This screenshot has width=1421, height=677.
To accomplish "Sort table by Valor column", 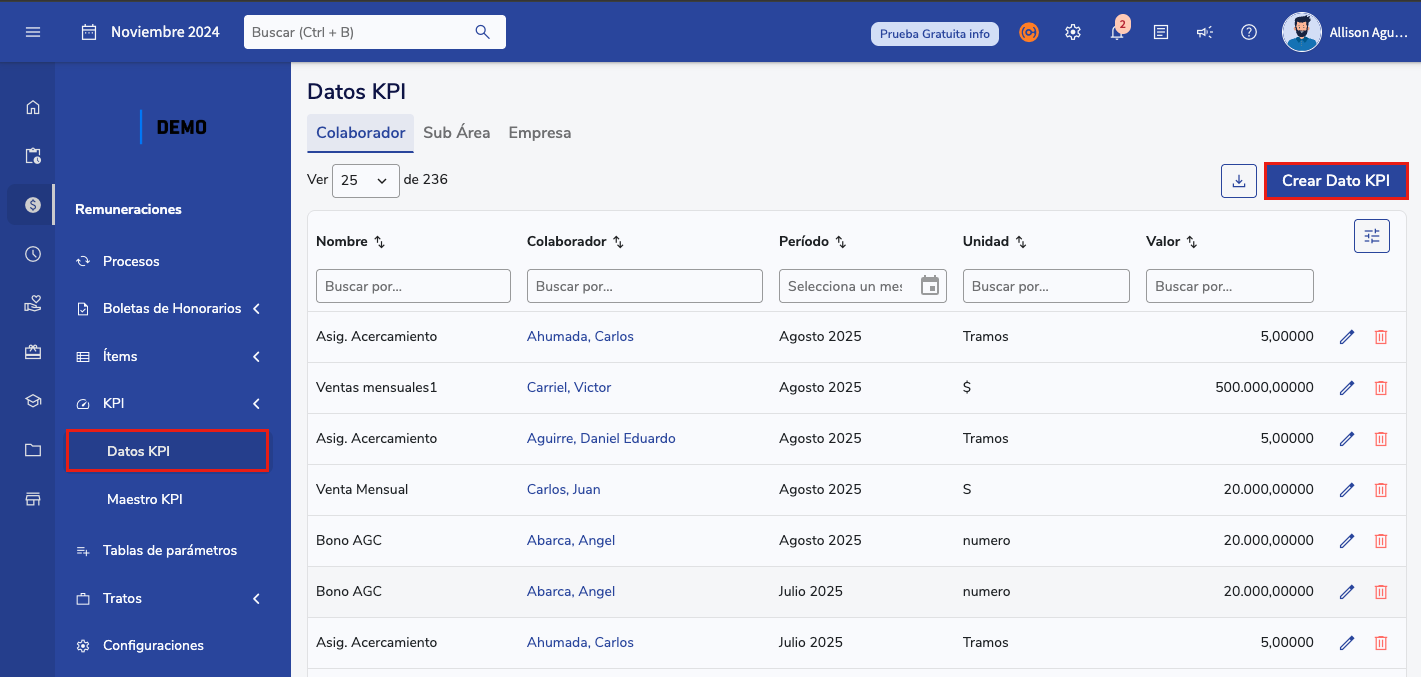I will point(1191,242).
